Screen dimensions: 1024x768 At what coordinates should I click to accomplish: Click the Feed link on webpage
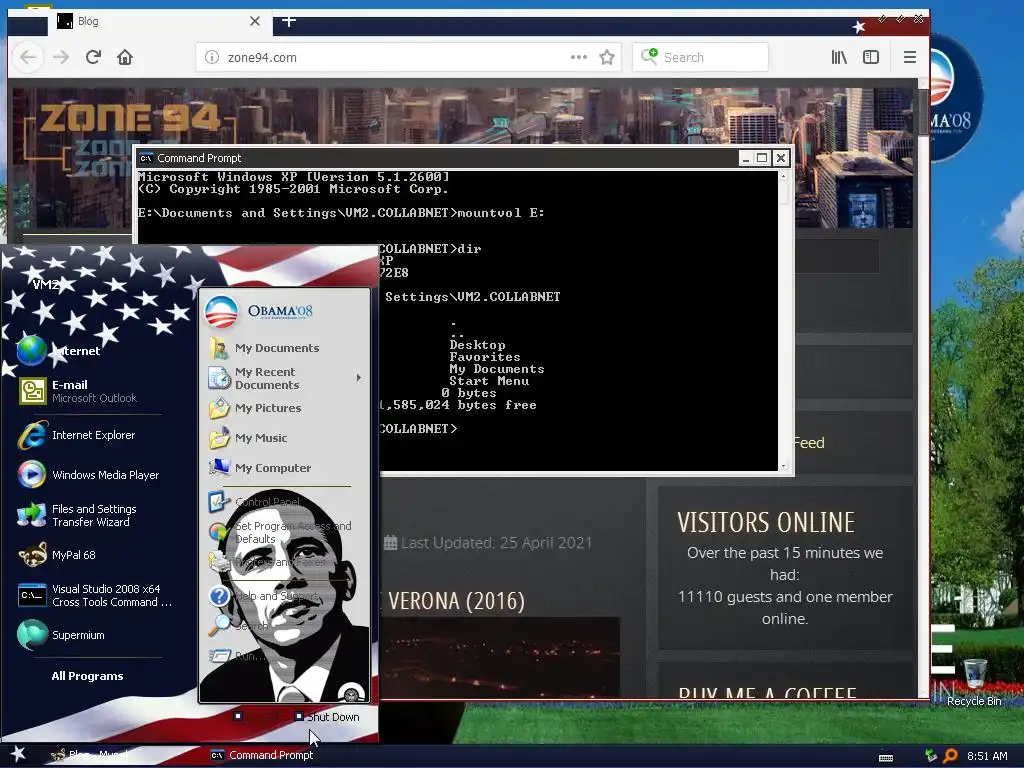809,443
